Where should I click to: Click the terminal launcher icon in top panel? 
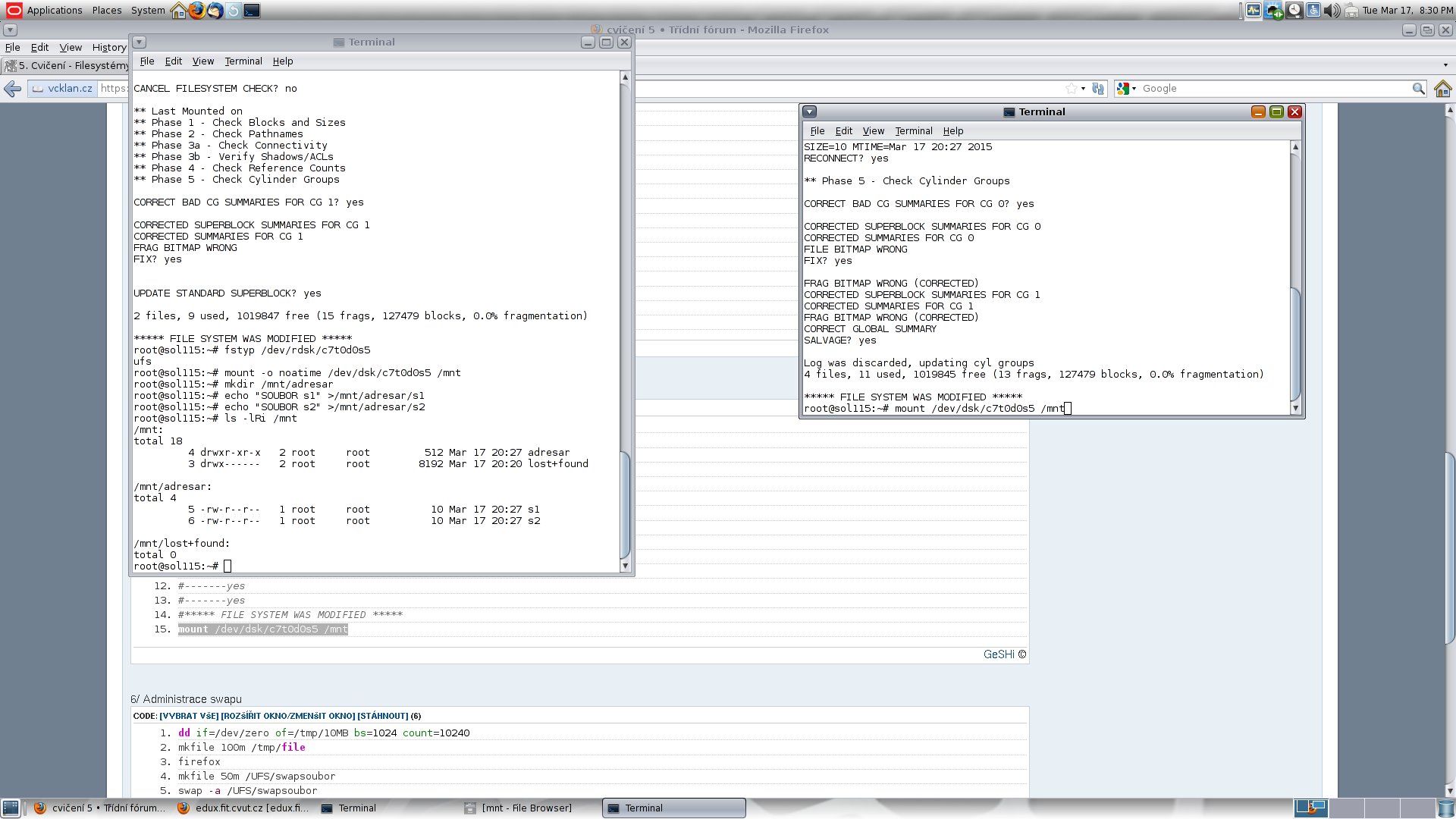(252, 11)
